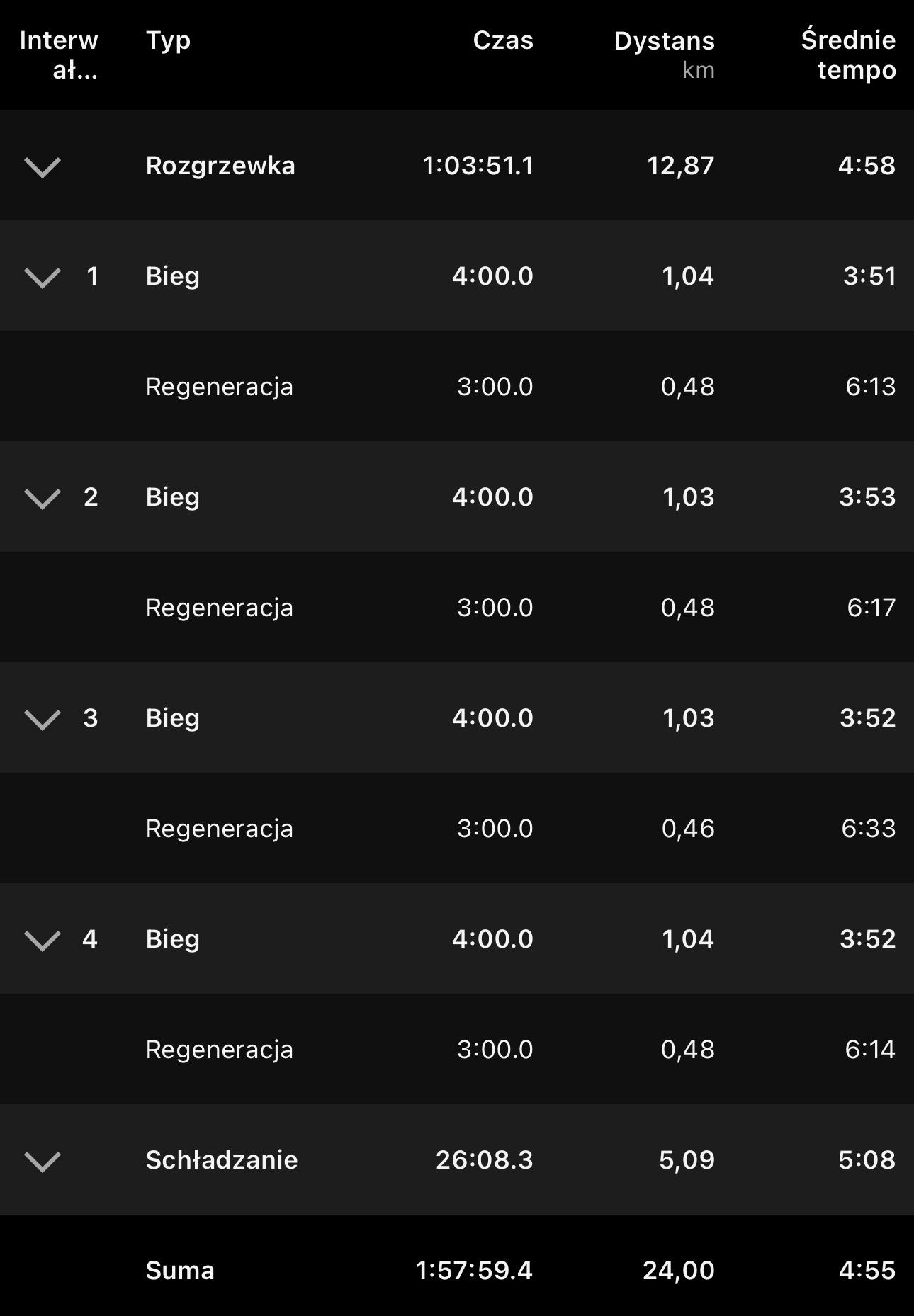Image resolution: width=914 pixels, height=1316 pixels.
Task: Tap the Czas column header
Action: pyautogui.click(x=502, y=40)
